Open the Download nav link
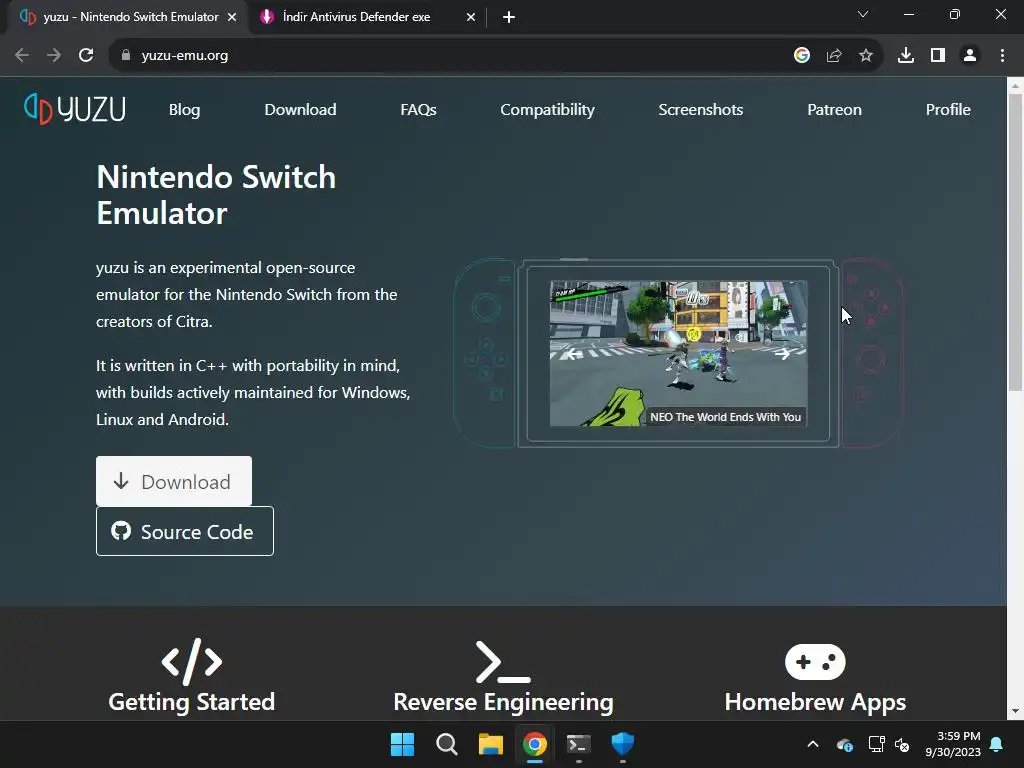The width and height of the screenshot is (1024, 768). 300,110
